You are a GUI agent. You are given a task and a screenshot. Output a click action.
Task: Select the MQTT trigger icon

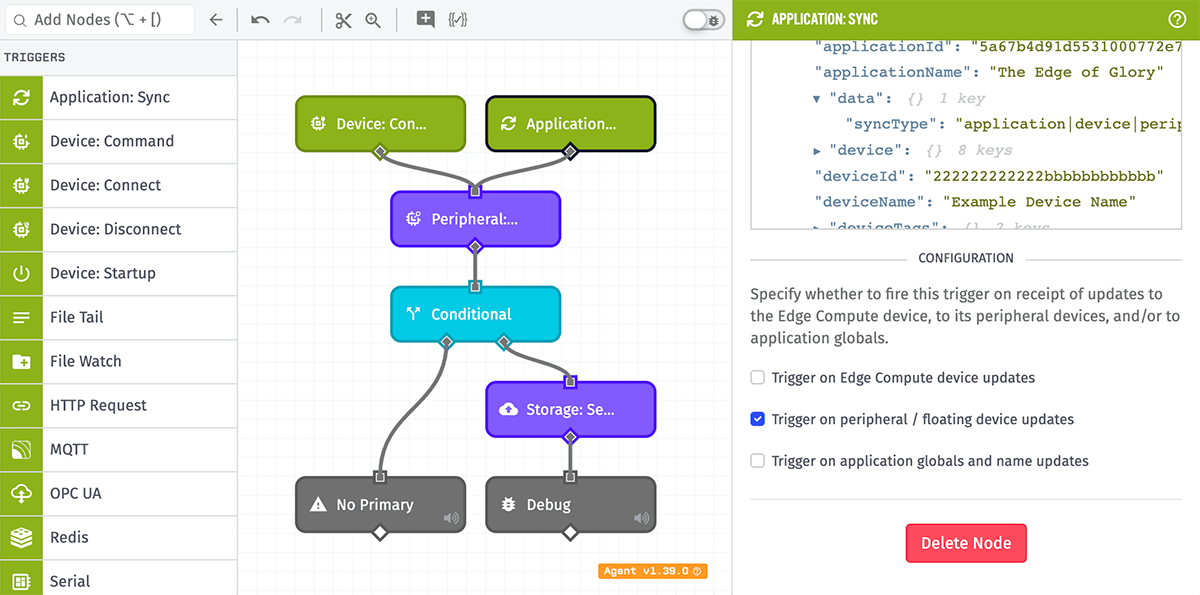(21, 449)
